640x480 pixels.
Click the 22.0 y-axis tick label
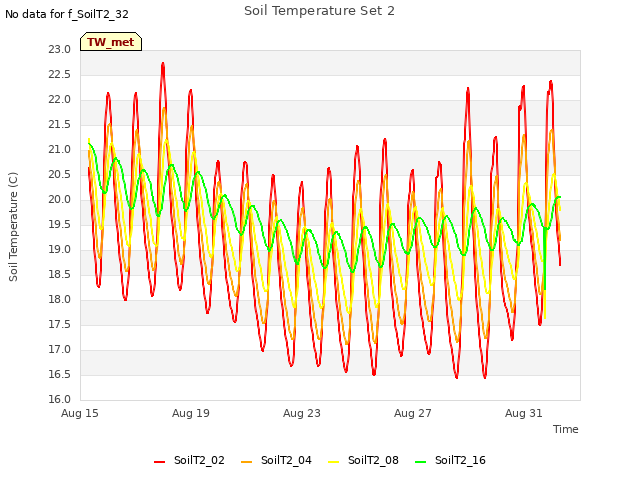(x=60, y=100)
